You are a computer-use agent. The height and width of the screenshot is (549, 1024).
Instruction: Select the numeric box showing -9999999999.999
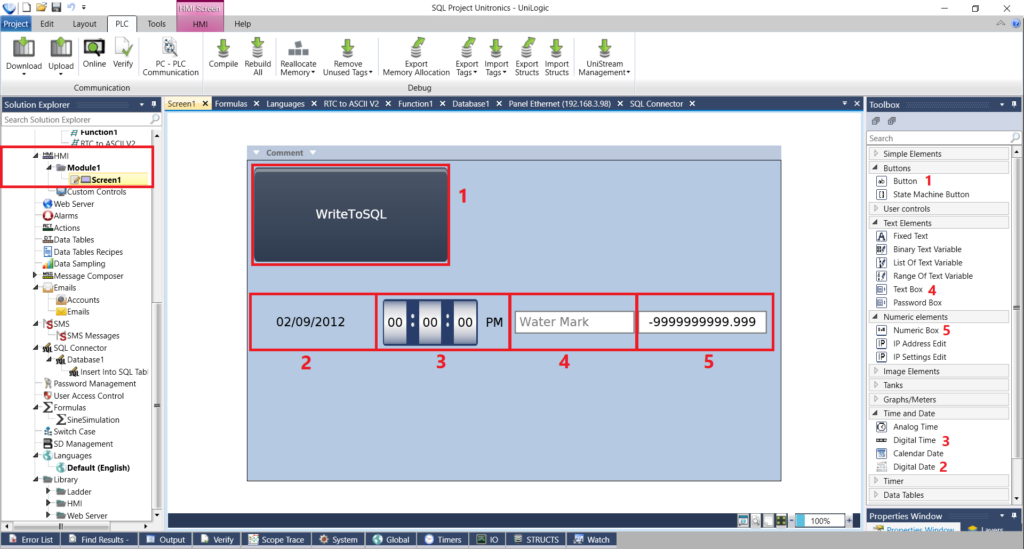(702, 322)
